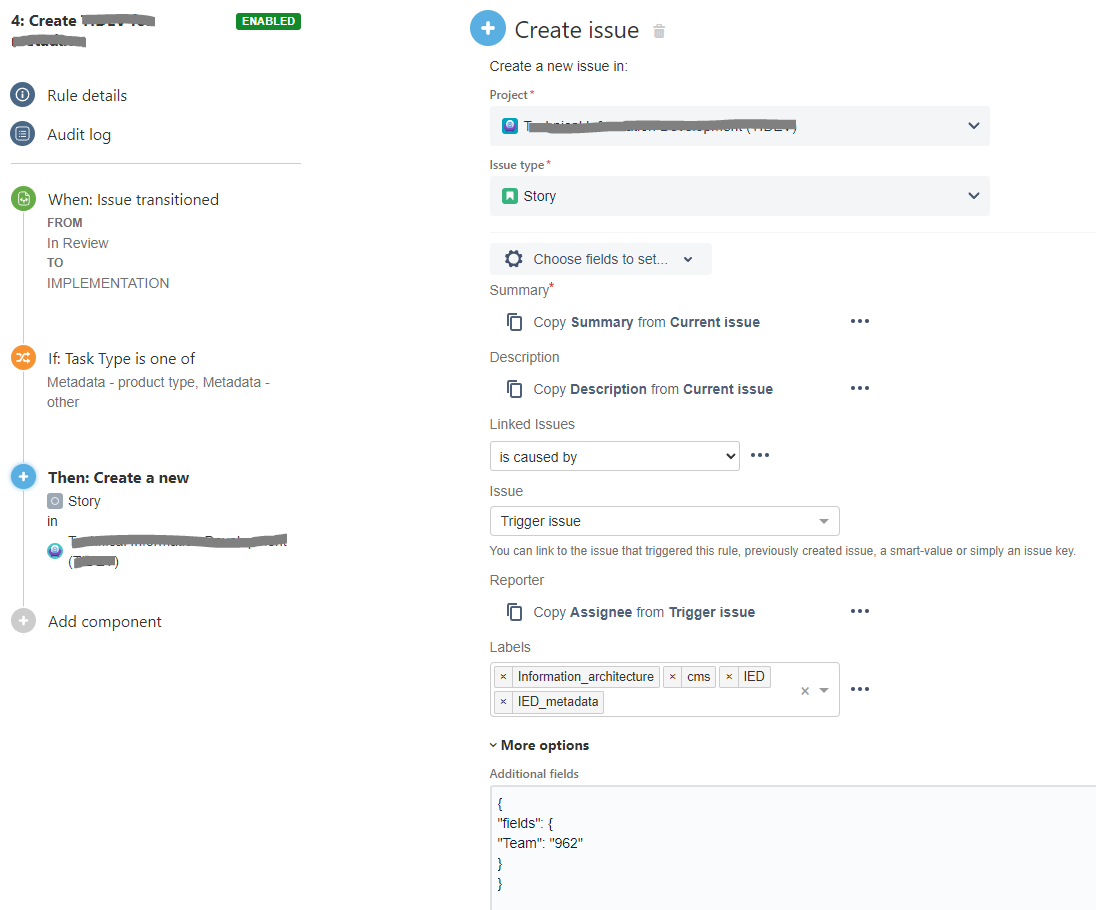The image size is (1096, 910).
Task: Click the Audit log icon in sidebar
Action: pos(22,134)
